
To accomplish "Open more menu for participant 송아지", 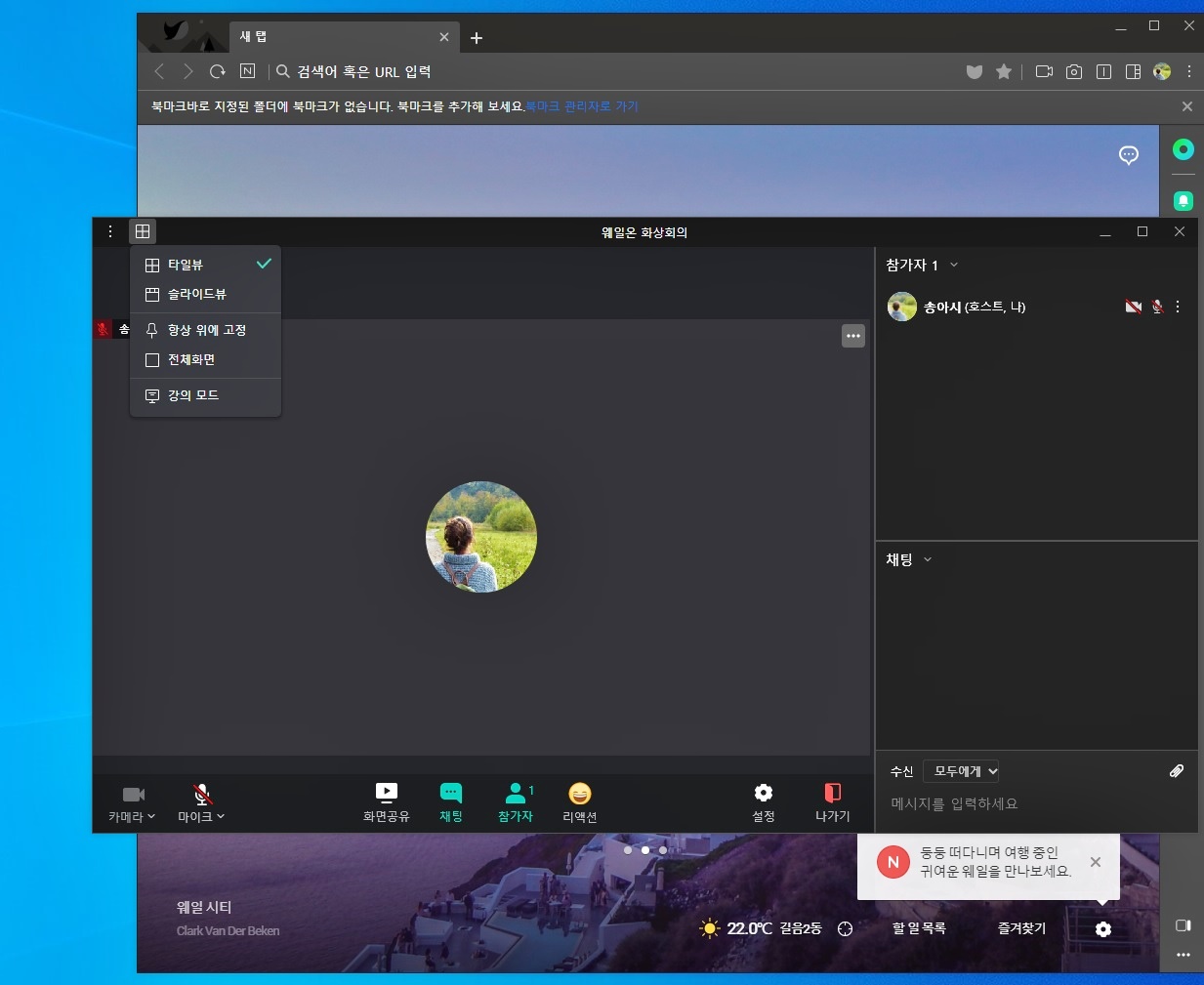I will click(x=1178, y=307).
